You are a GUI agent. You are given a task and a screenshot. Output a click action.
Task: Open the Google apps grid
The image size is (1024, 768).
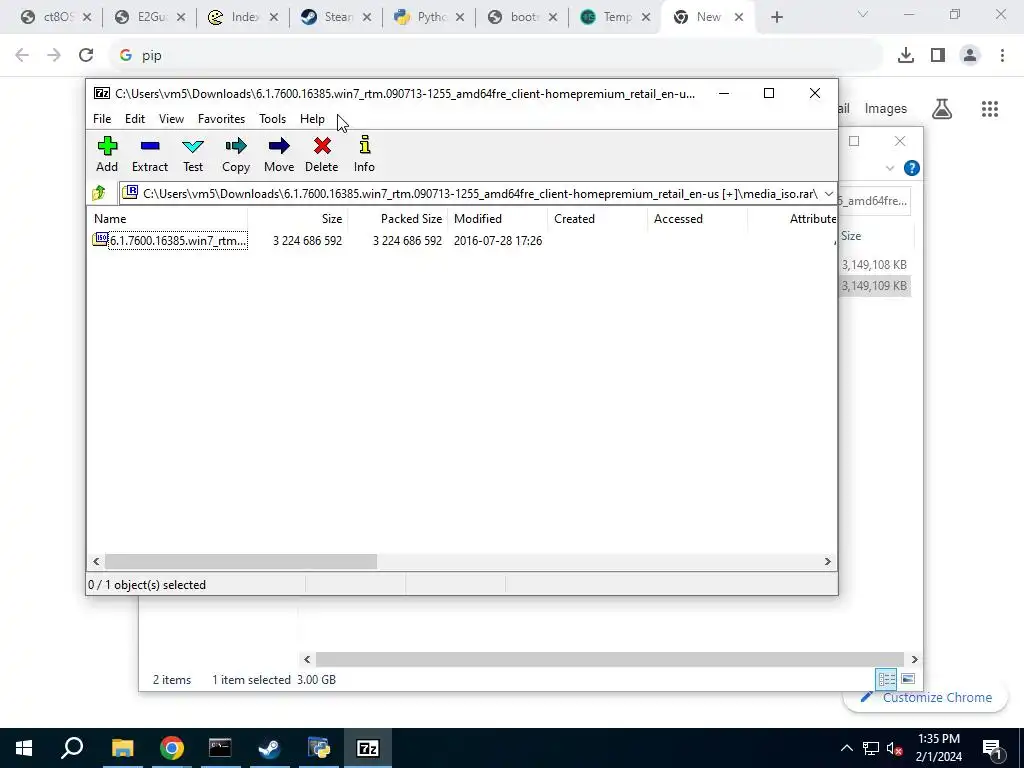pos(989,109)
